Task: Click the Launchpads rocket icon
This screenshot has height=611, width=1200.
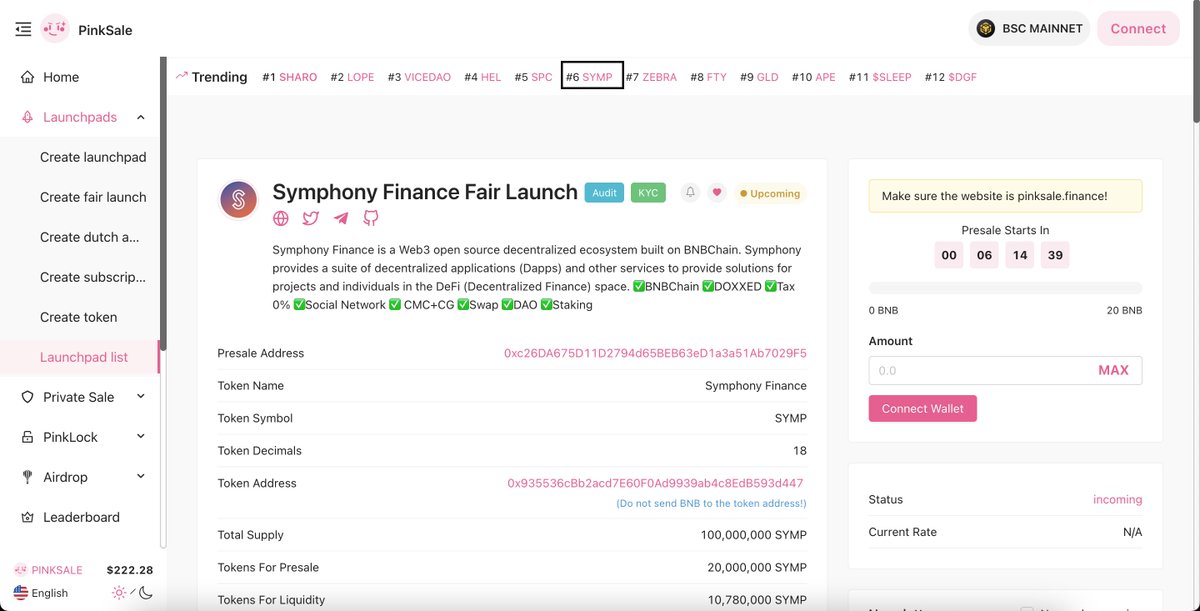Action: 28,117
